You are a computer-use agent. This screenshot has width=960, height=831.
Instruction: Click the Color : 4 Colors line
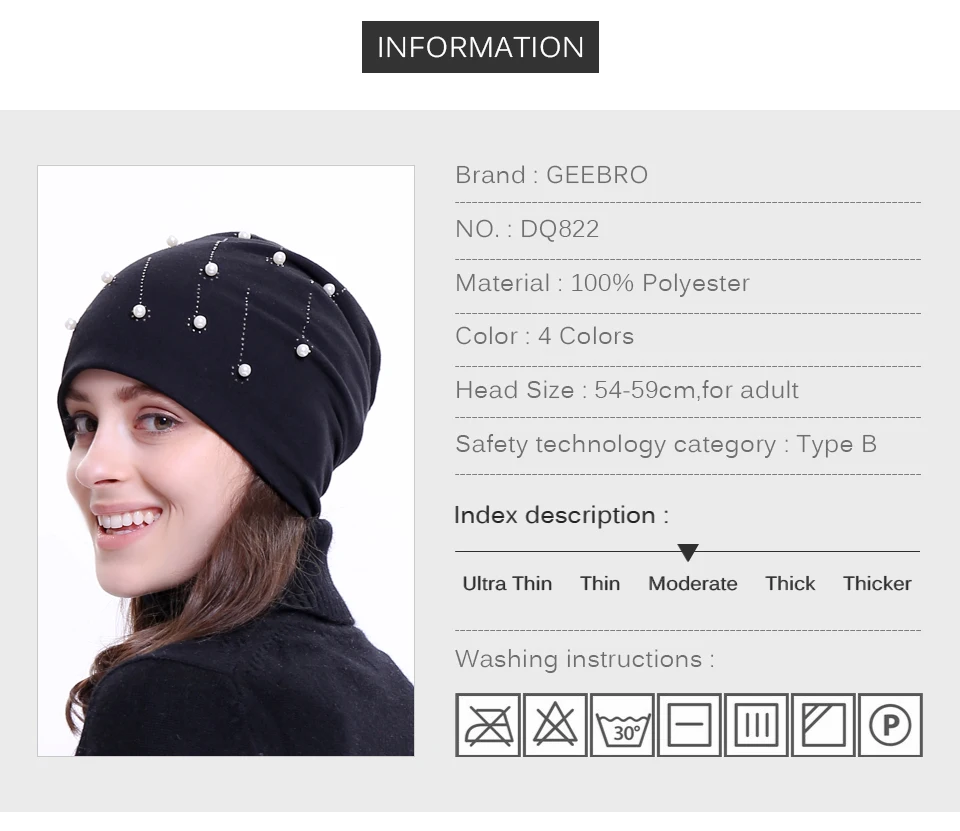point(544,336)
